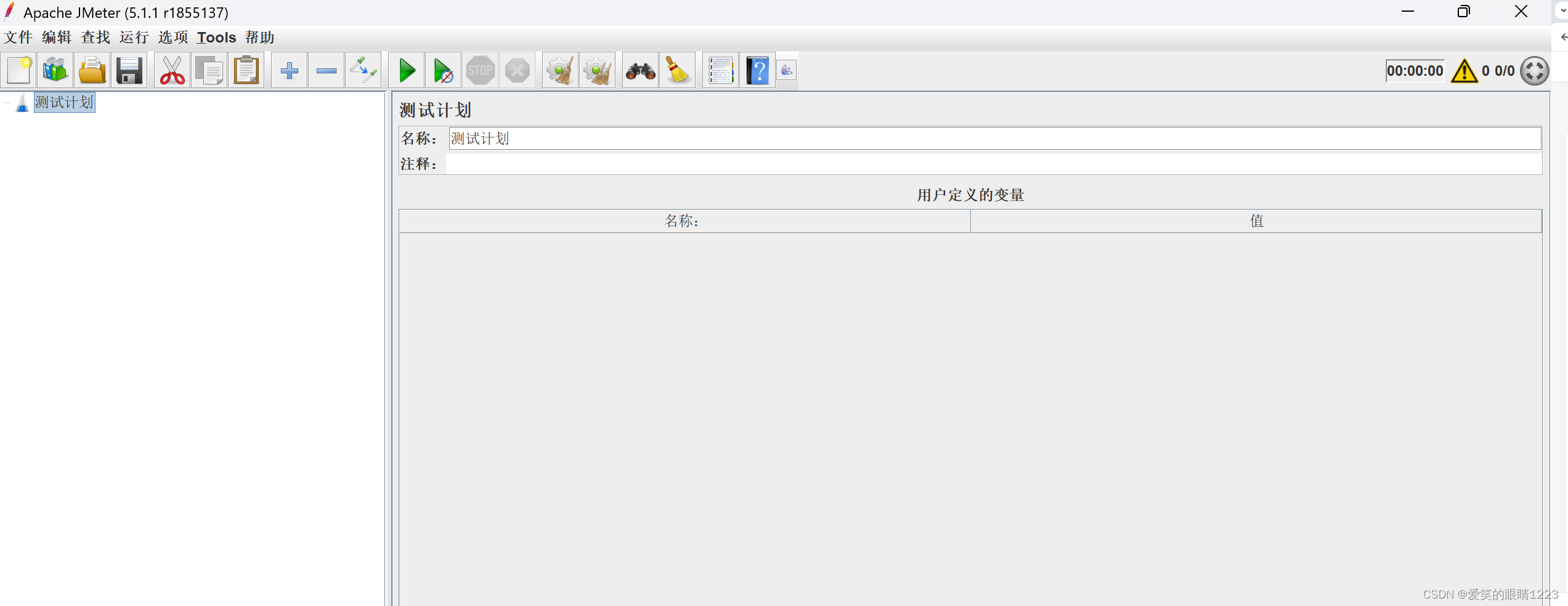Click the 0/0 thread count text
1568x606 pixels.
(x=1505, y=71)
